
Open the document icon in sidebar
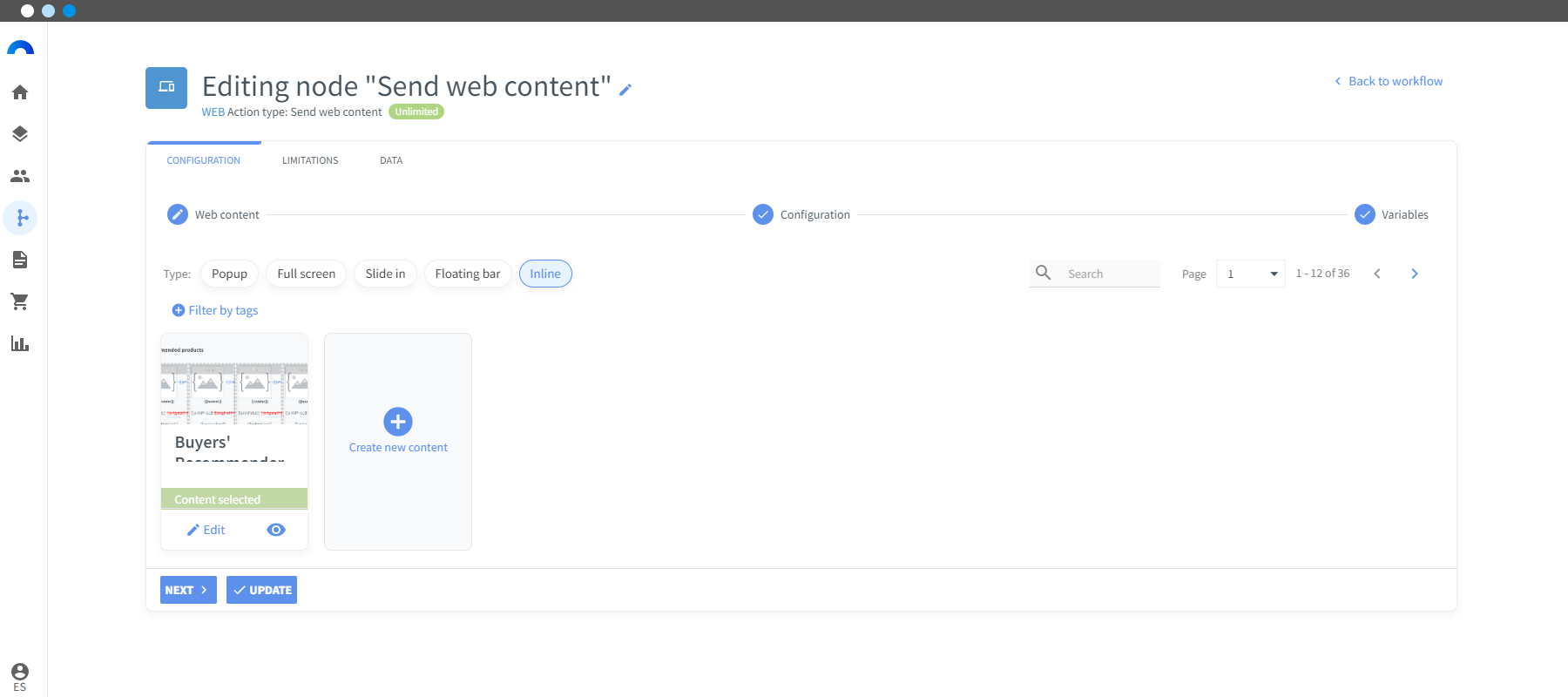[20, 260]
